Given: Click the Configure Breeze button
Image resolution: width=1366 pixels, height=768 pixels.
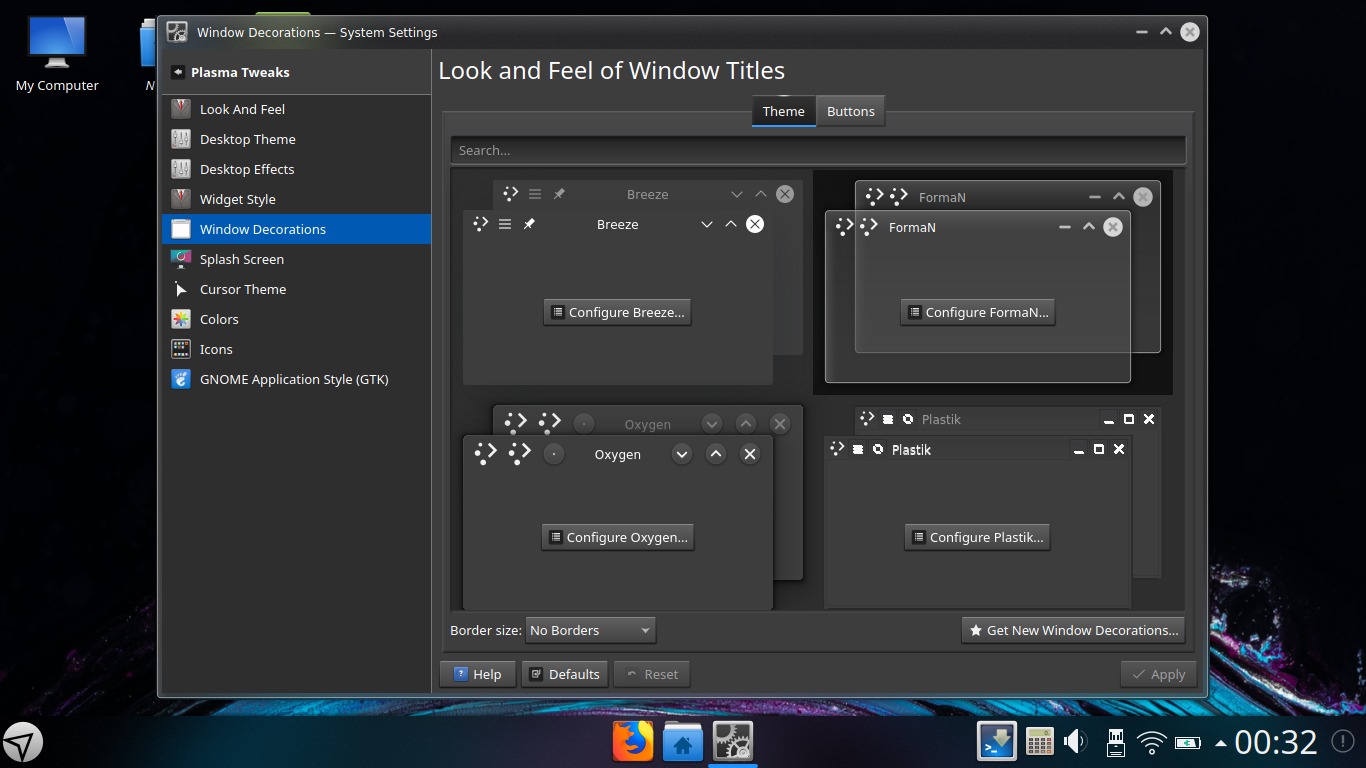Looking at the screenshot, I should pyautogui.click(x=617, y=312).
